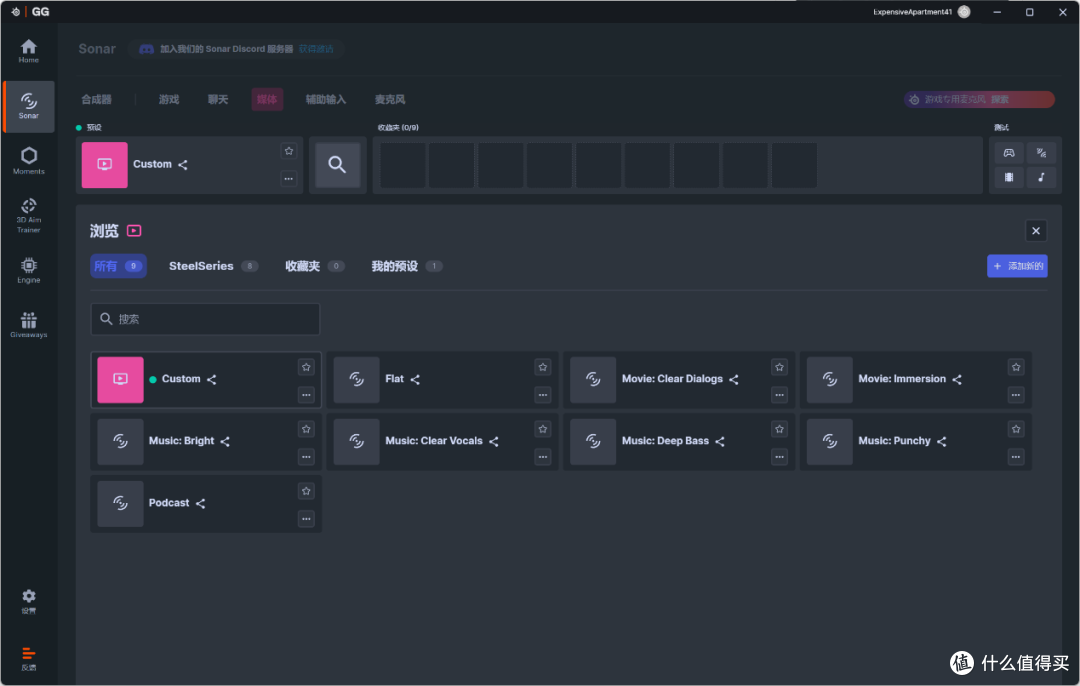Viewport: 1080px width, 686px height.
Task: Open Engine in the sidebar
Action: pos(28,270)
